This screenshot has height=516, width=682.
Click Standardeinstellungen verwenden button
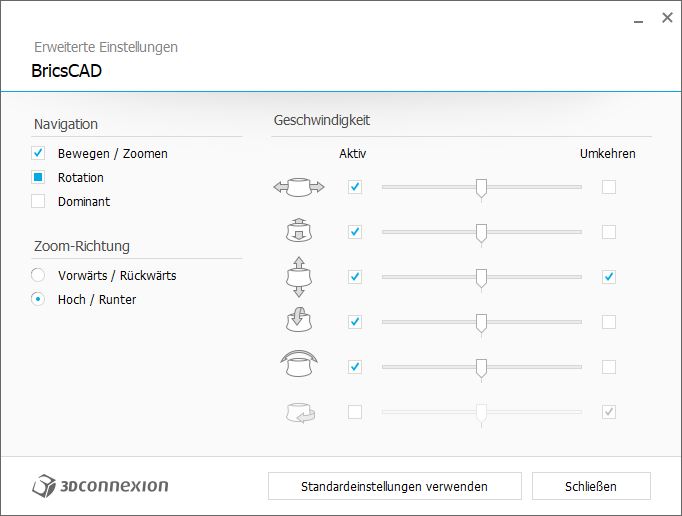tap(394, 486)
